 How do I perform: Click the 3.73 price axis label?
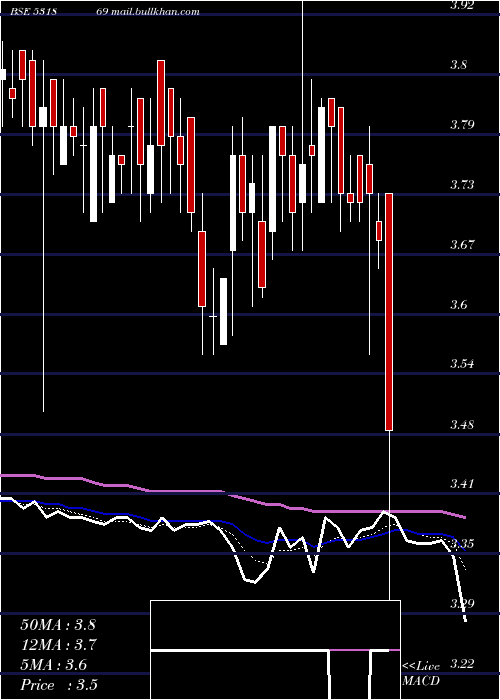[461, 184]
